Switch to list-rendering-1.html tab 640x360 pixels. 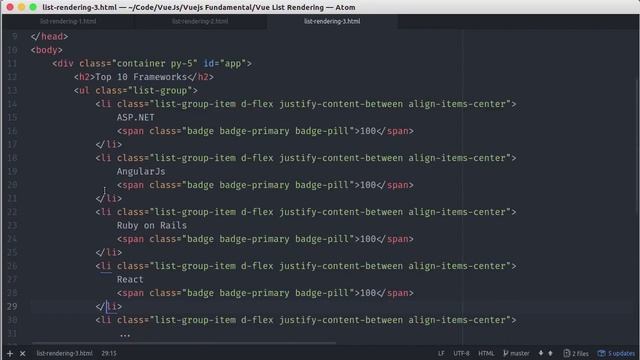[68, 21]
